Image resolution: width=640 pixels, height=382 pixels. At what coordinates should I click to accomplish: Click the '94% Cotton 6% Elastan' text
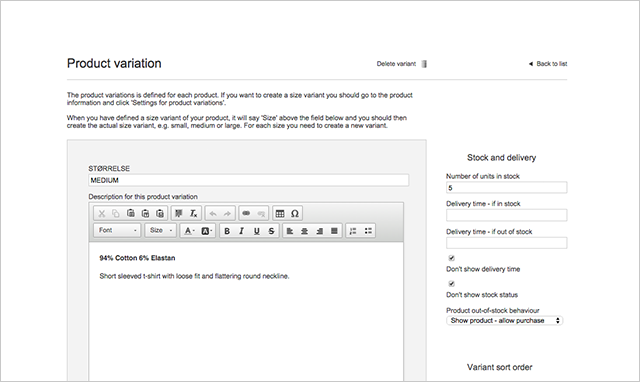coord(137,258)
